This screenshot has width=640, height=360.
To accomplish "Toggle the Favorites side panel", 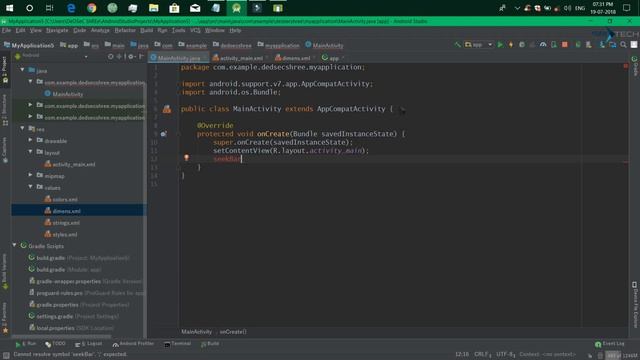I will (5, 318).
